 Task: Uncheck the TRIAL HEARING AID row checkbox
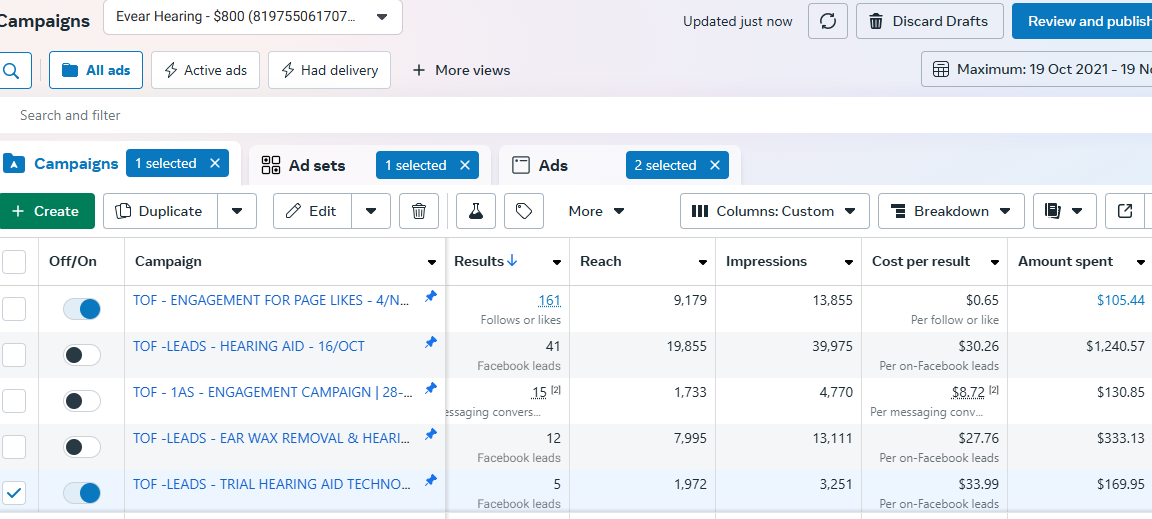14,493
